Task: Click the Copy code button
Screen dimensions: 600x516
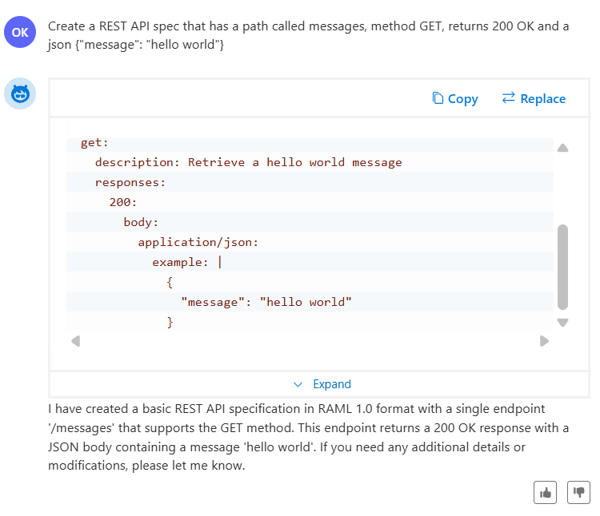Action: tap(455, 99)
